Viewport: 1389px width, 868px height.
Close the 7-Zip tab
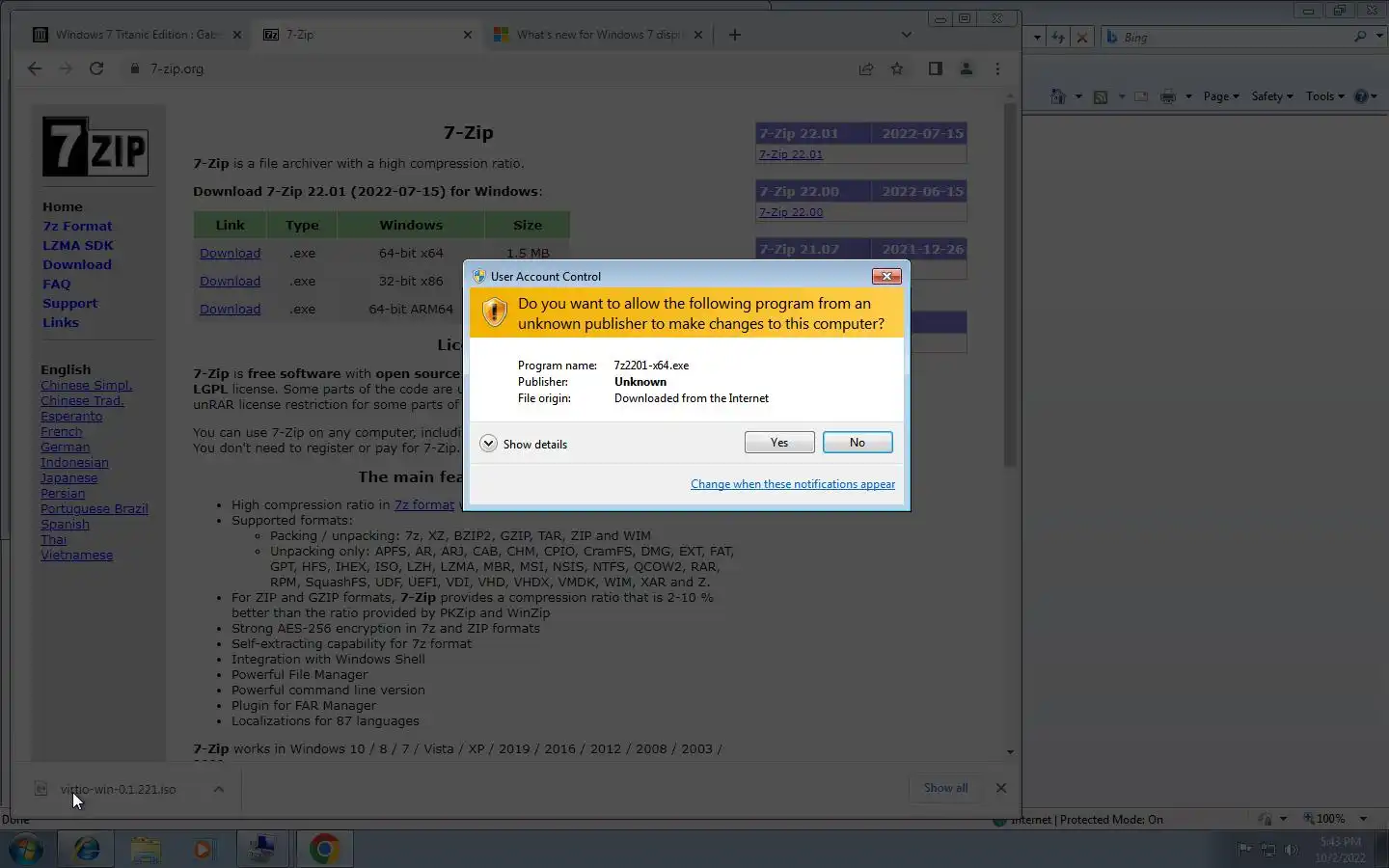(468, 35)
